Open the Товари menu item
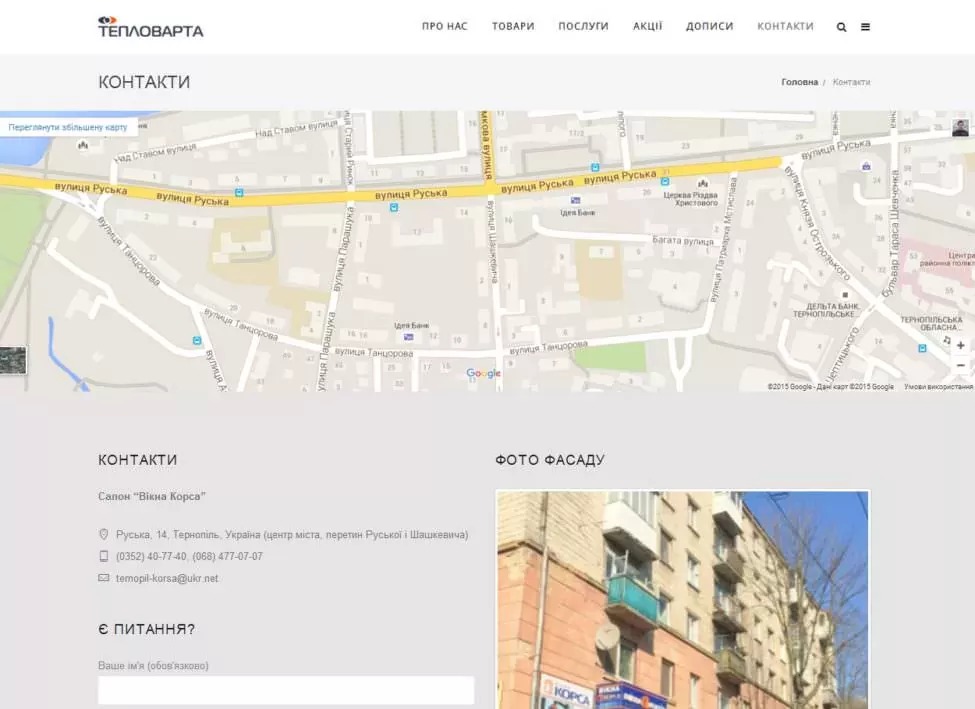This screenshot has width=975, height=709. point(513,27)
